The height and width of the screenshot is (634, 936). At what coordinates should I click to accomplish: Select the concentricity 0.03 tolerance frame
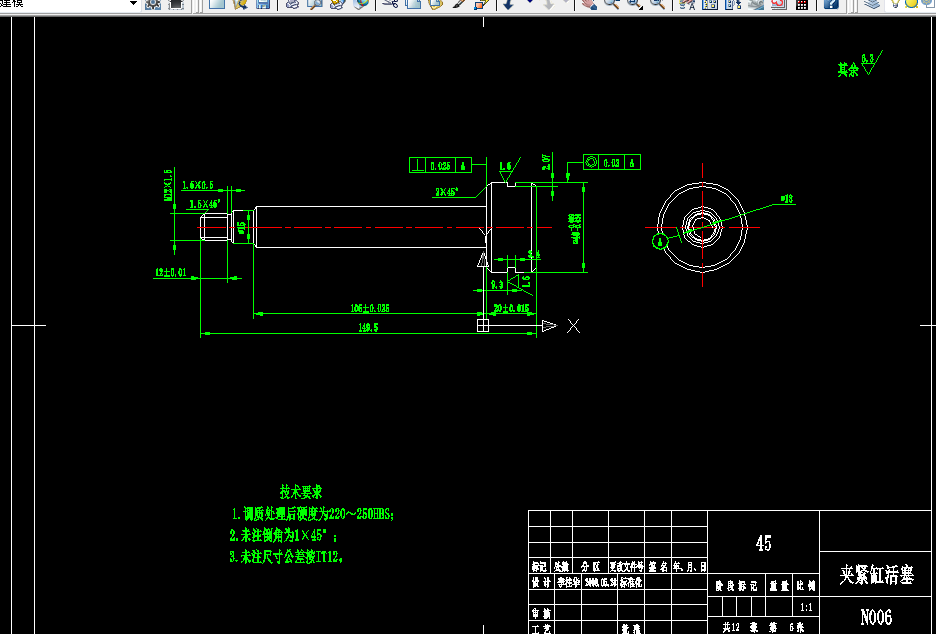click(x=612, y=162)
